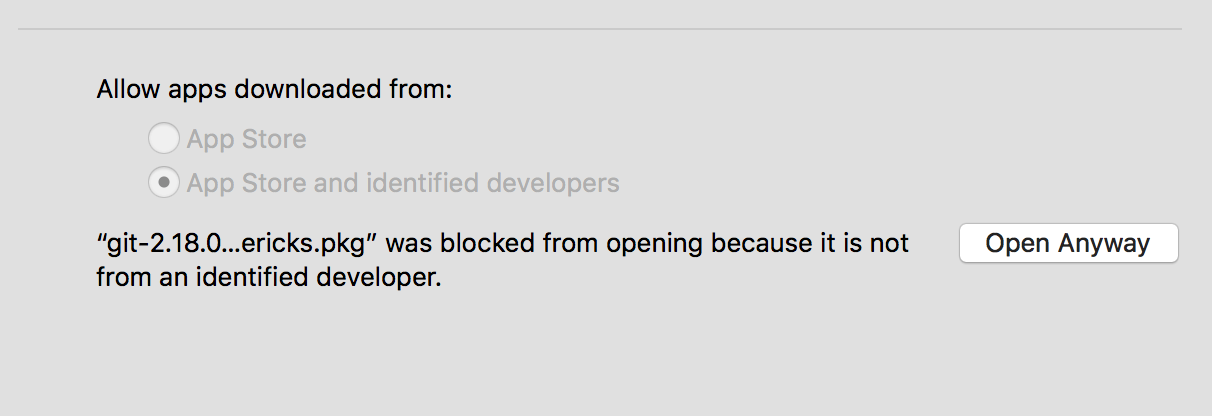Click "from an identified developer." message line

point(268,278)
